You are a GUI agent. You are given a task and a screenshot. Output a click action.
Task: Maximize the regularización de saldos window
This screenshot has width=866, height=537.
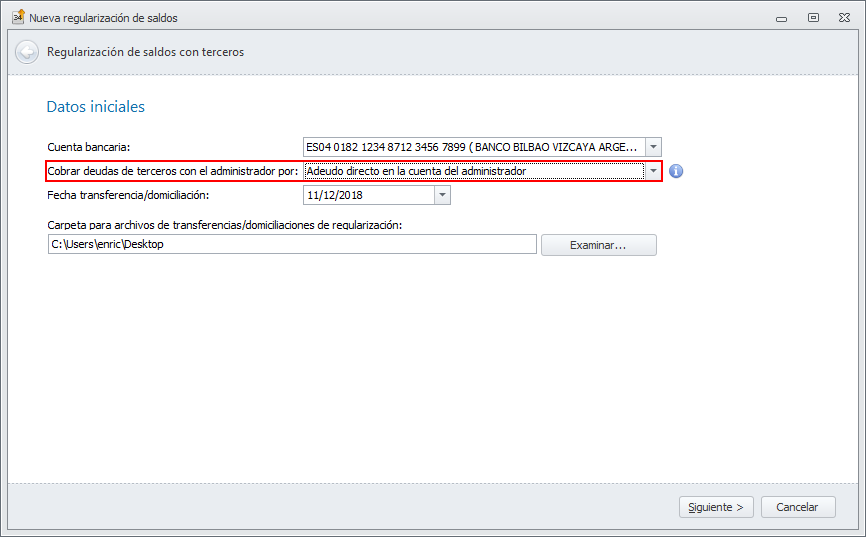(x=813, y=17)
